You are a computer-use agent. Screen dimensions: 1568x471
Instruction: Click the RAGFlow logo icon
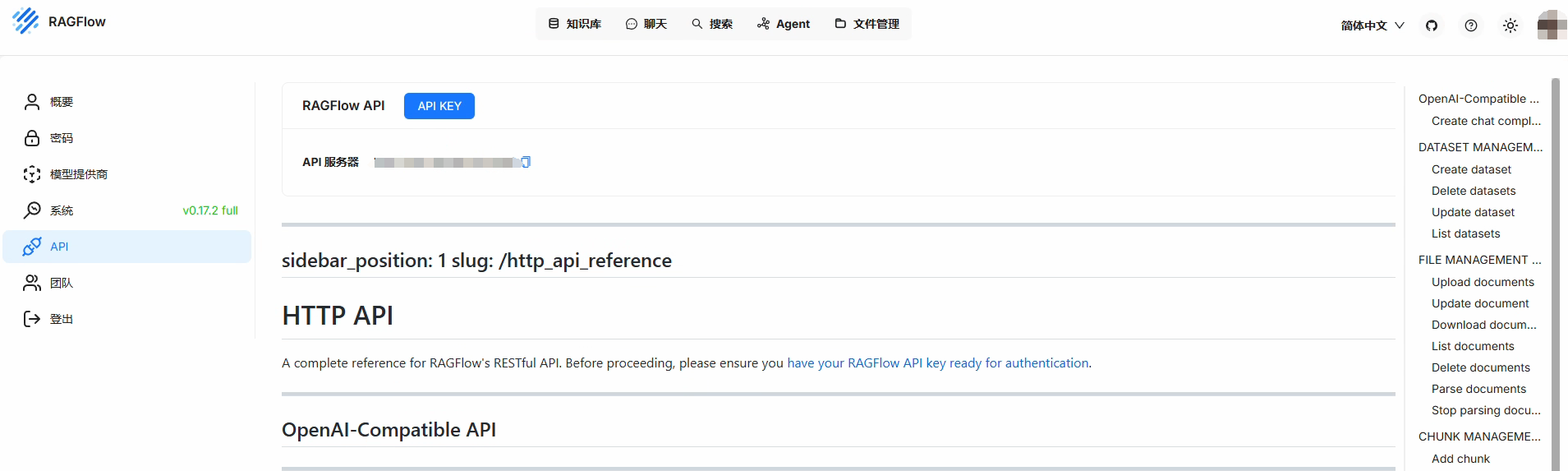[x=25, y=21]
